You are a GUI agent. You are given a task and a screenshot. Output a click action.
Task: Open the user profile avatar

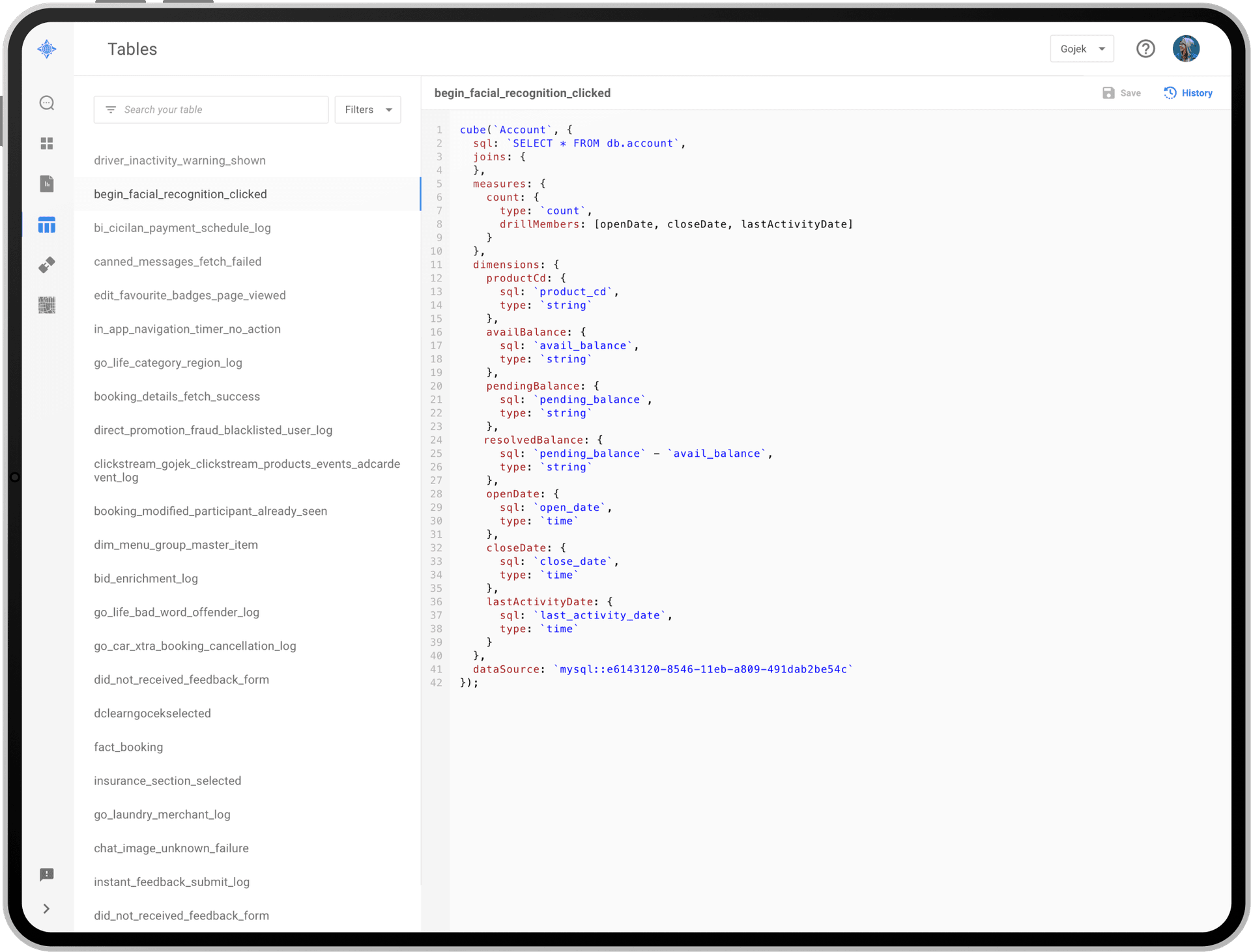1186,49
